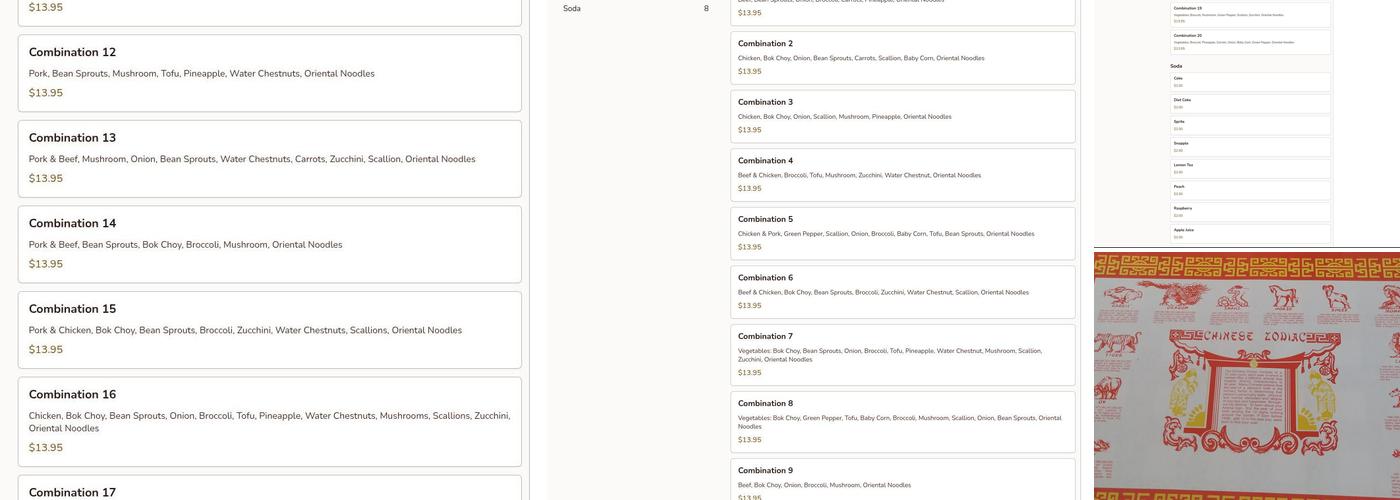Click the Soda item count 8
Viewport: 1400px width, 500px height.
(x=706, y=9)
